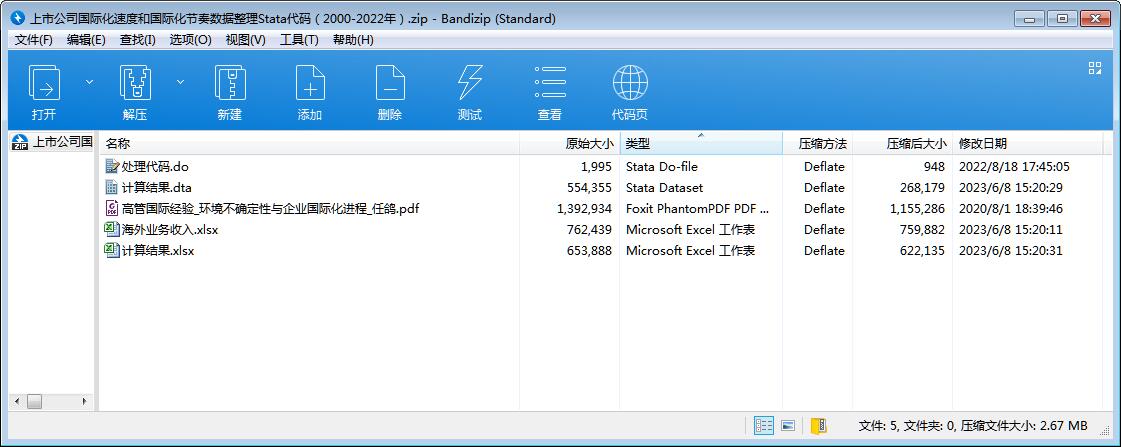Open the 视图(V) menu
The height and width of the screenshot is (447, 1121).
tap(245, 40)
